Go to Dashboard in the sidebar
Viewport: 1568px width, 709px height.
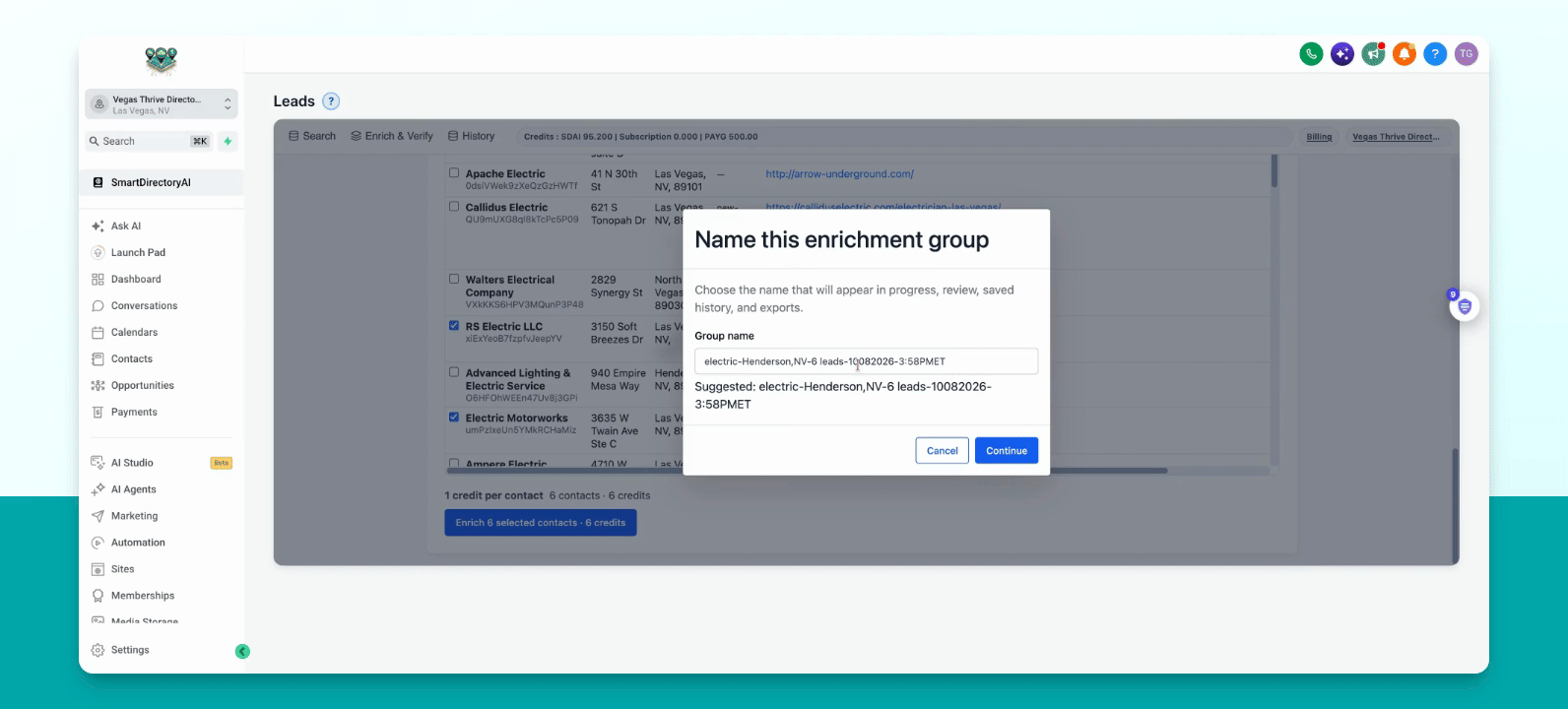136,279
